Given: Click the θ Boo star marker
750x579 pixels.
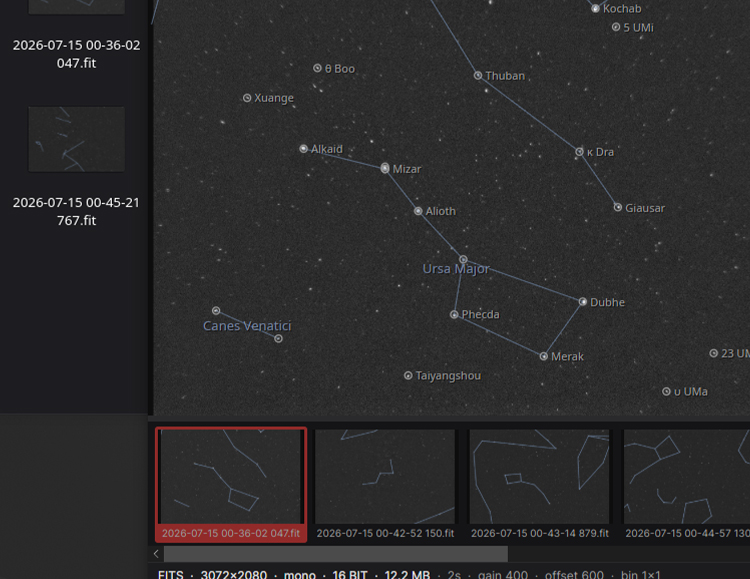Looking at the screenshot, I should (x=317, y=68).
